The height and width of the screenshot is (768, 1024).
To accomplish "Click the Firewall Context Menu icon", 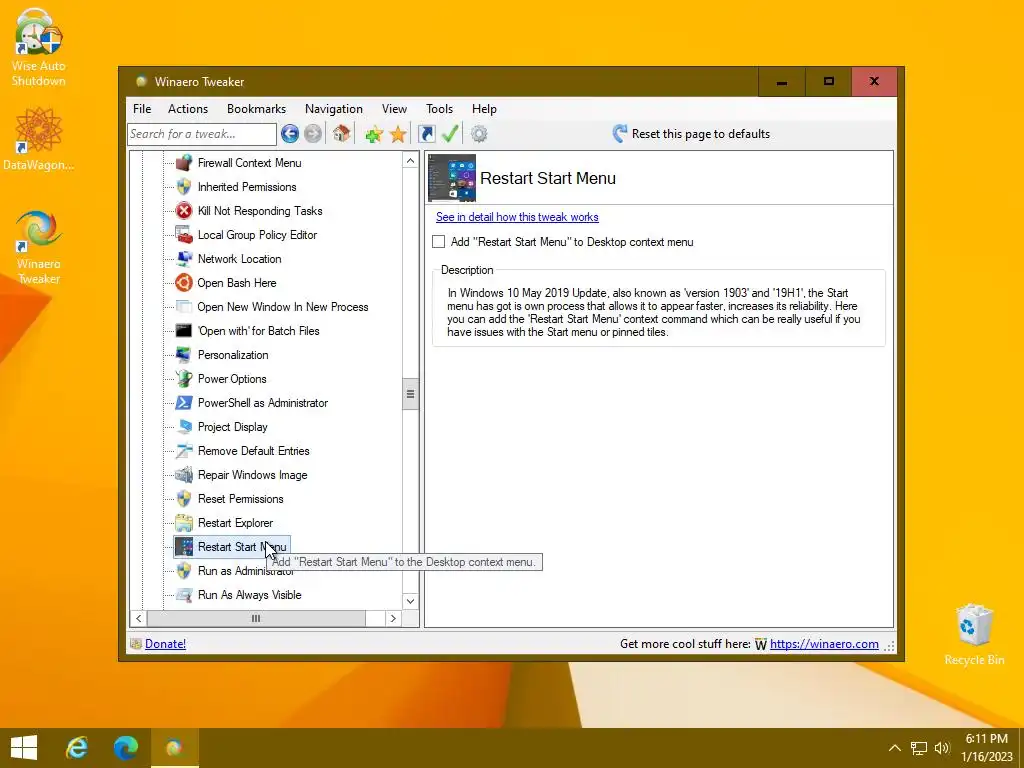I will pyautogui.click(x=184, y=163).
